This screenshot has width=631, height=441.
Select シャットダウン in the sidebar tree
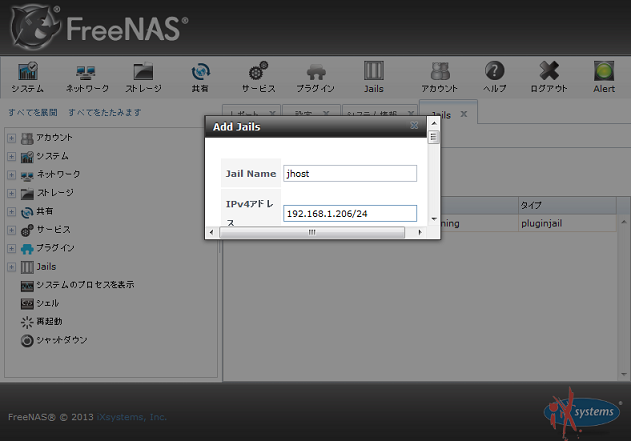point(62,340)
